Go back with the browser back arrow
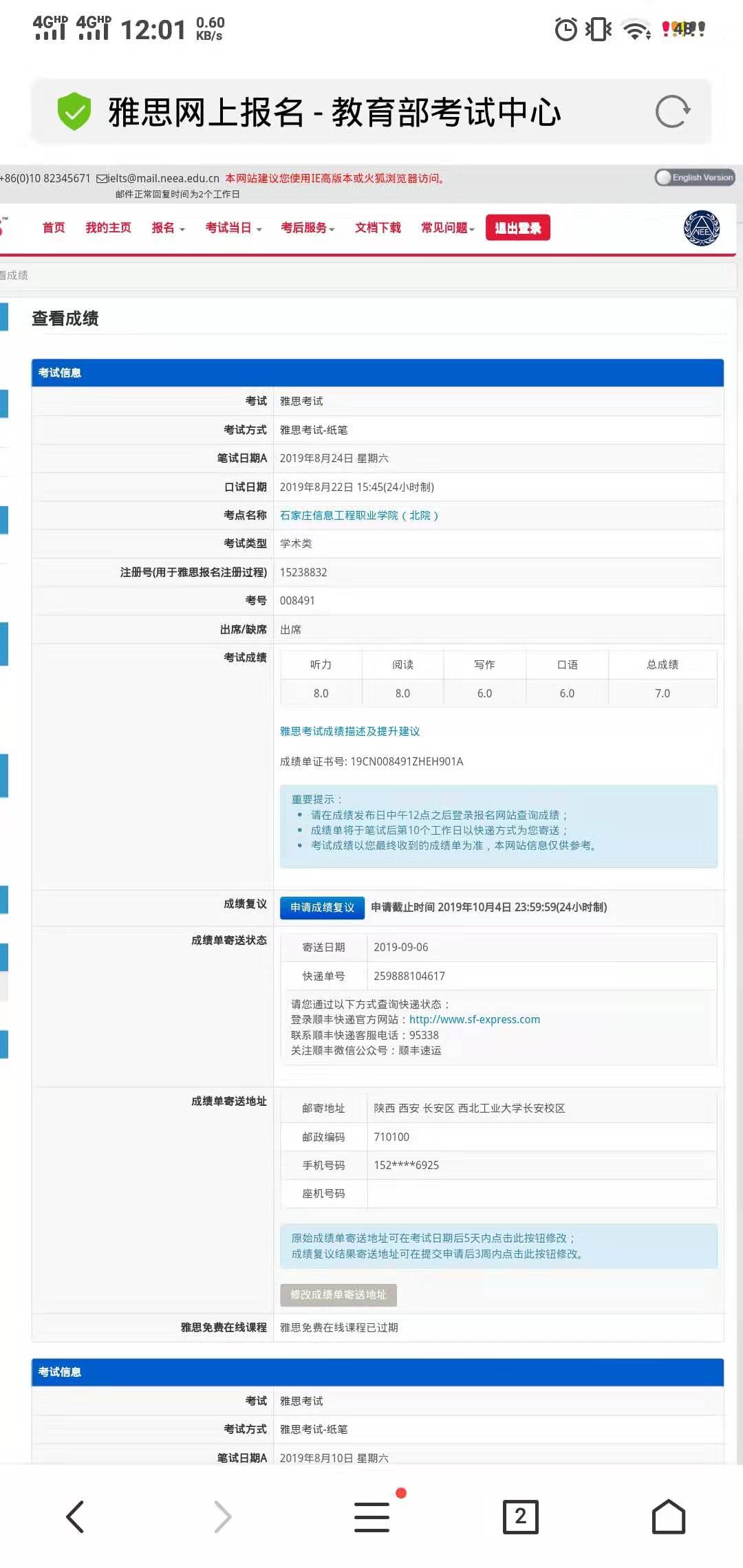 pyautogui.click(x=75, y=1516)
